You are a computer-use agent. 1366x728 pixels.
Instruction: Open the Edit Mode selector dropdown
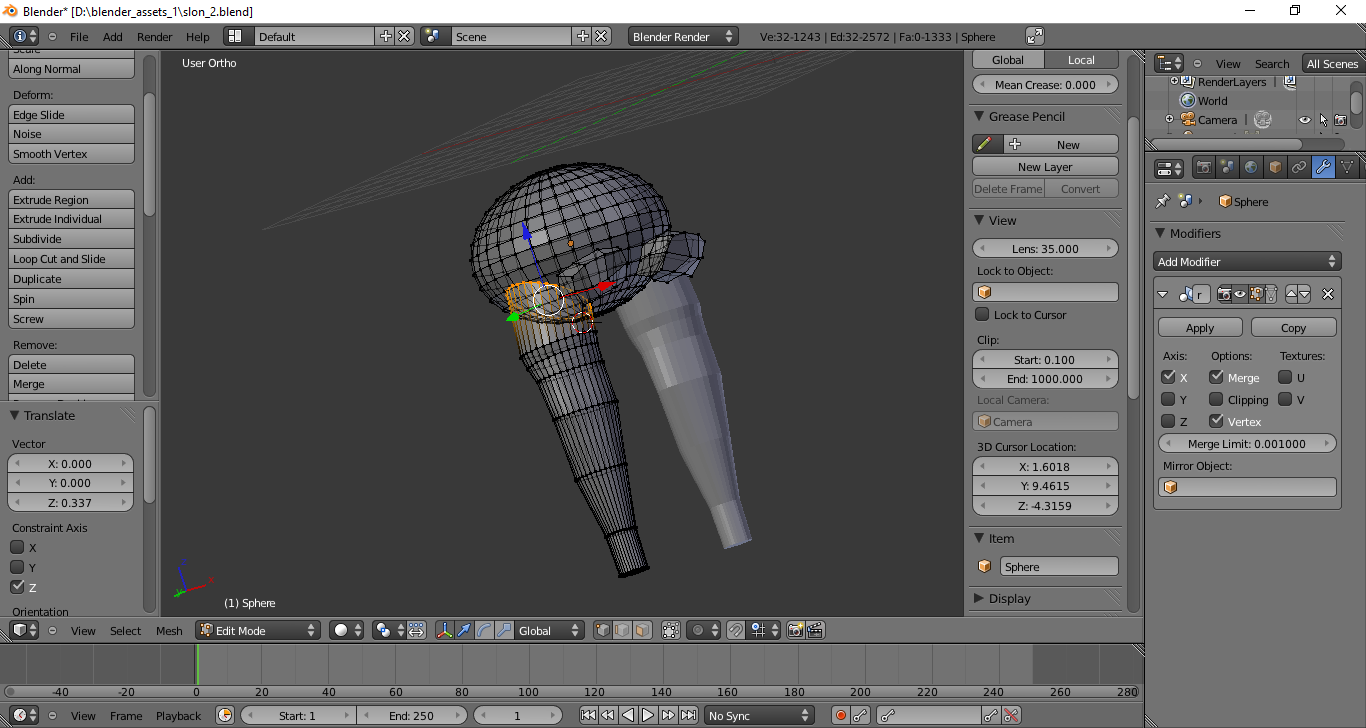pos(257,630)
